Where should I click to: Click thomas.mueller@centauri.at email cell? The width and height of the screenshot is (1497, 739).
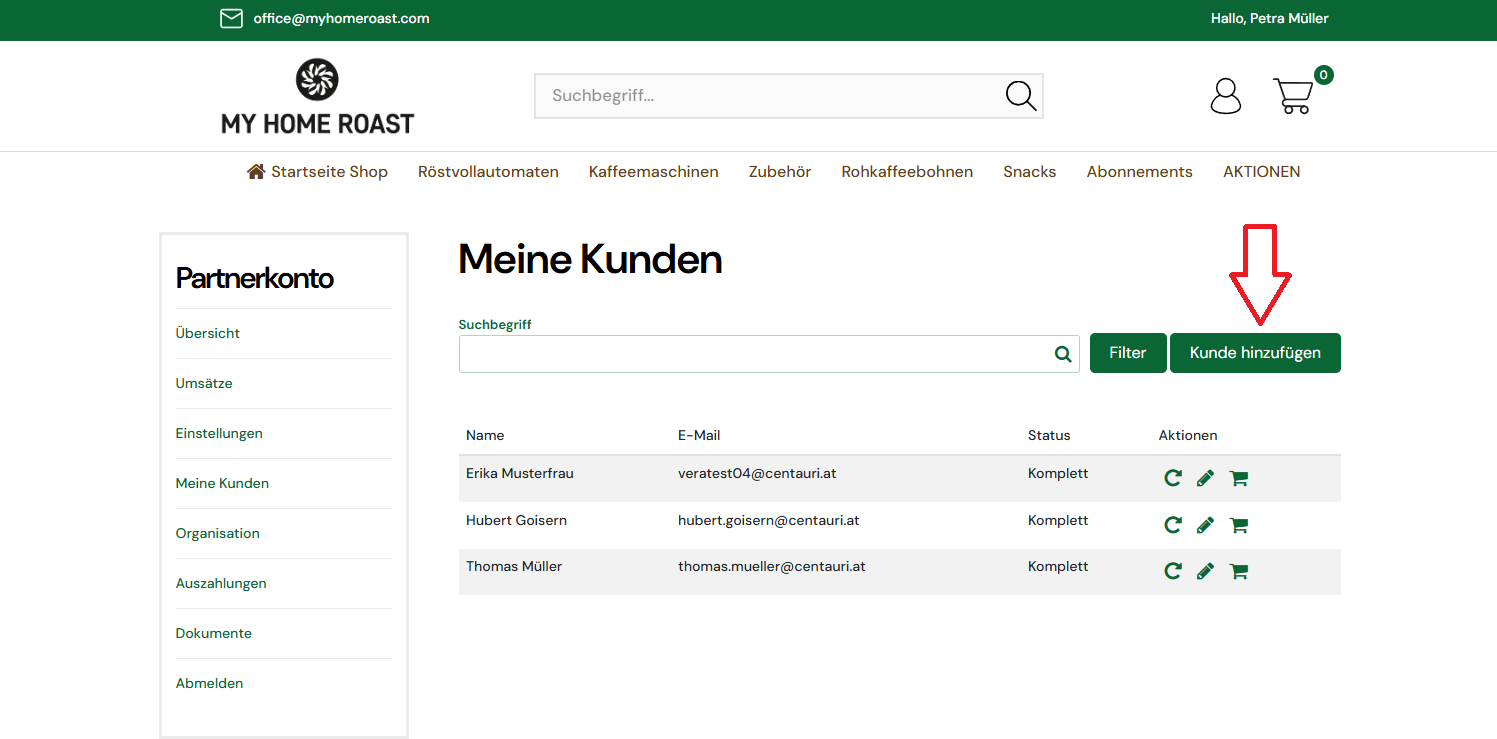pos(772,566)
